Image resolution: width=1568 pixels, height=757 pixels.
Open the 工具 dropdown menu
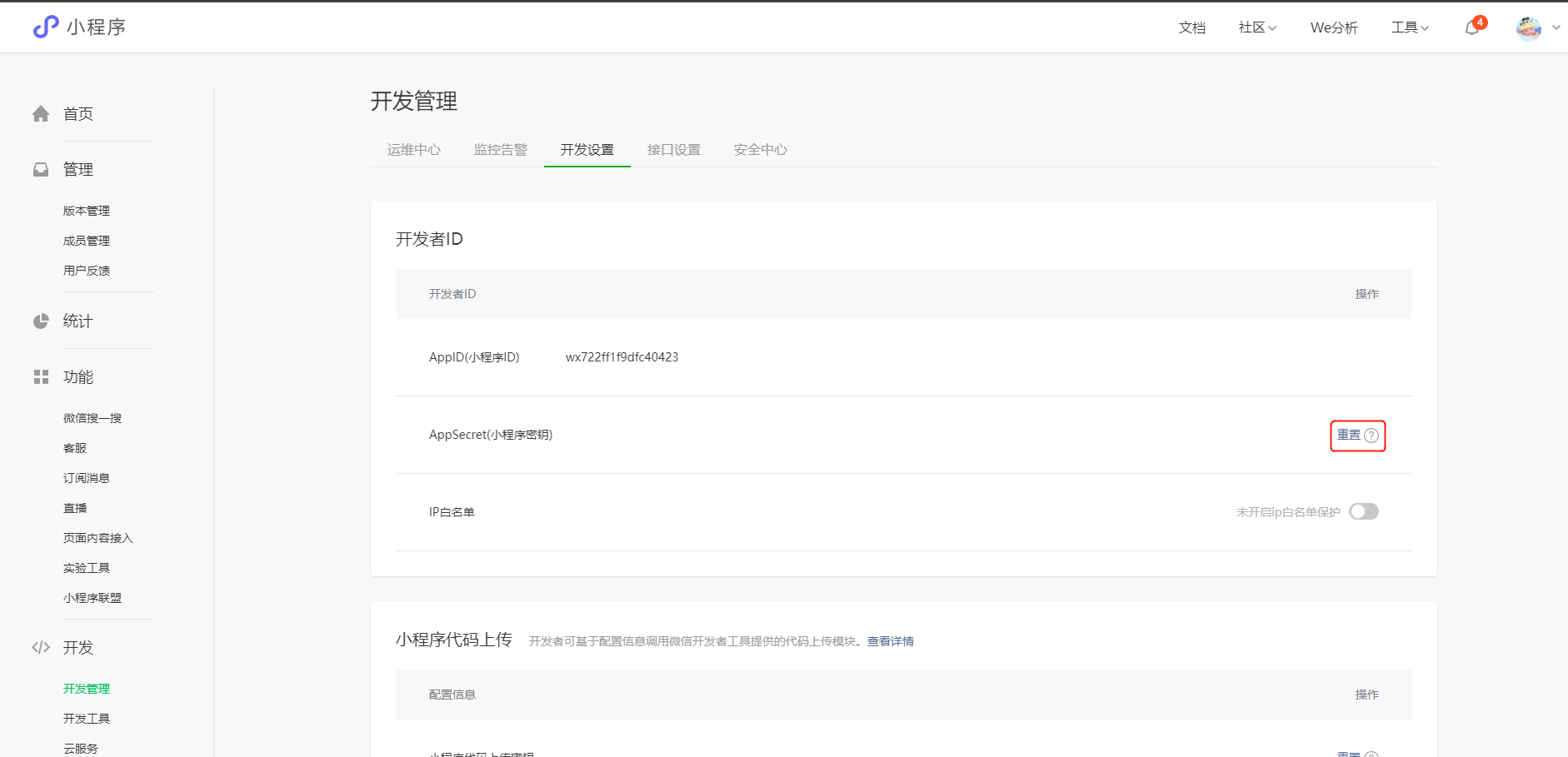tap(1410, 27)
